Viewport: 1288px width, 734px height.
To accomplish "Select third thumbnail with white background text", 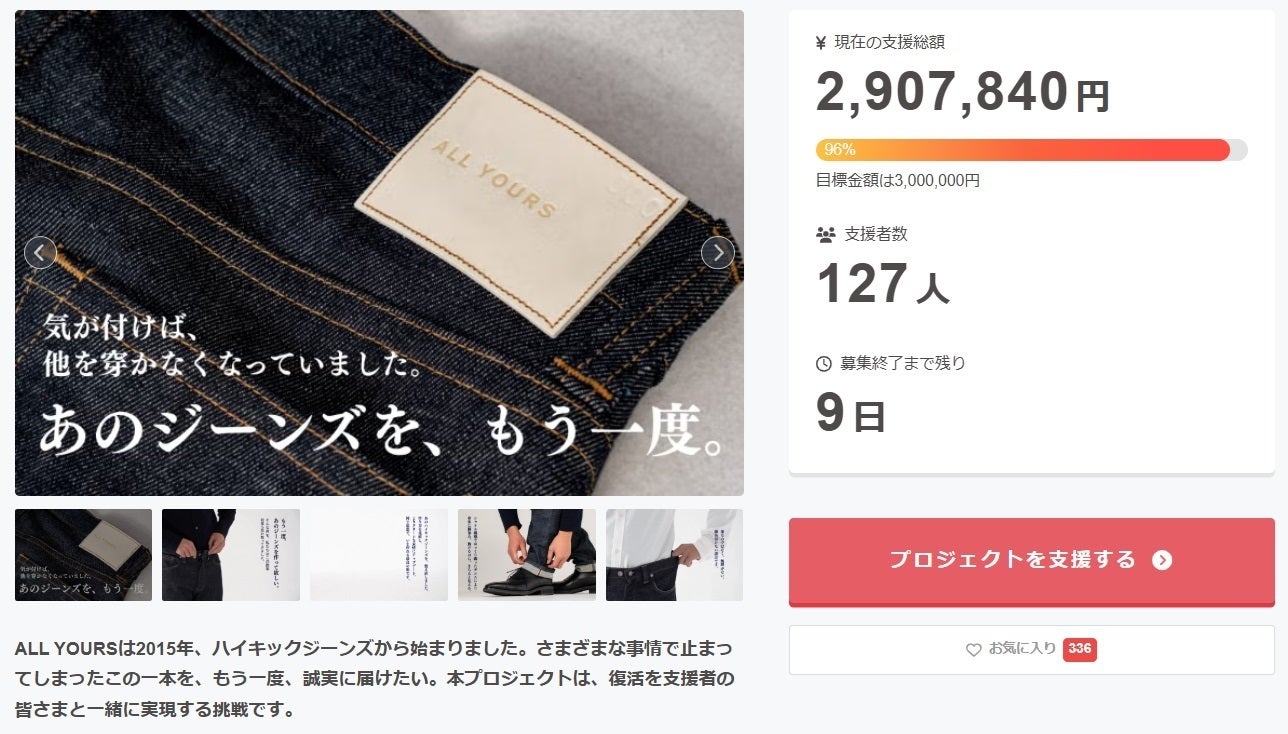I will click(x=379, y=555).
